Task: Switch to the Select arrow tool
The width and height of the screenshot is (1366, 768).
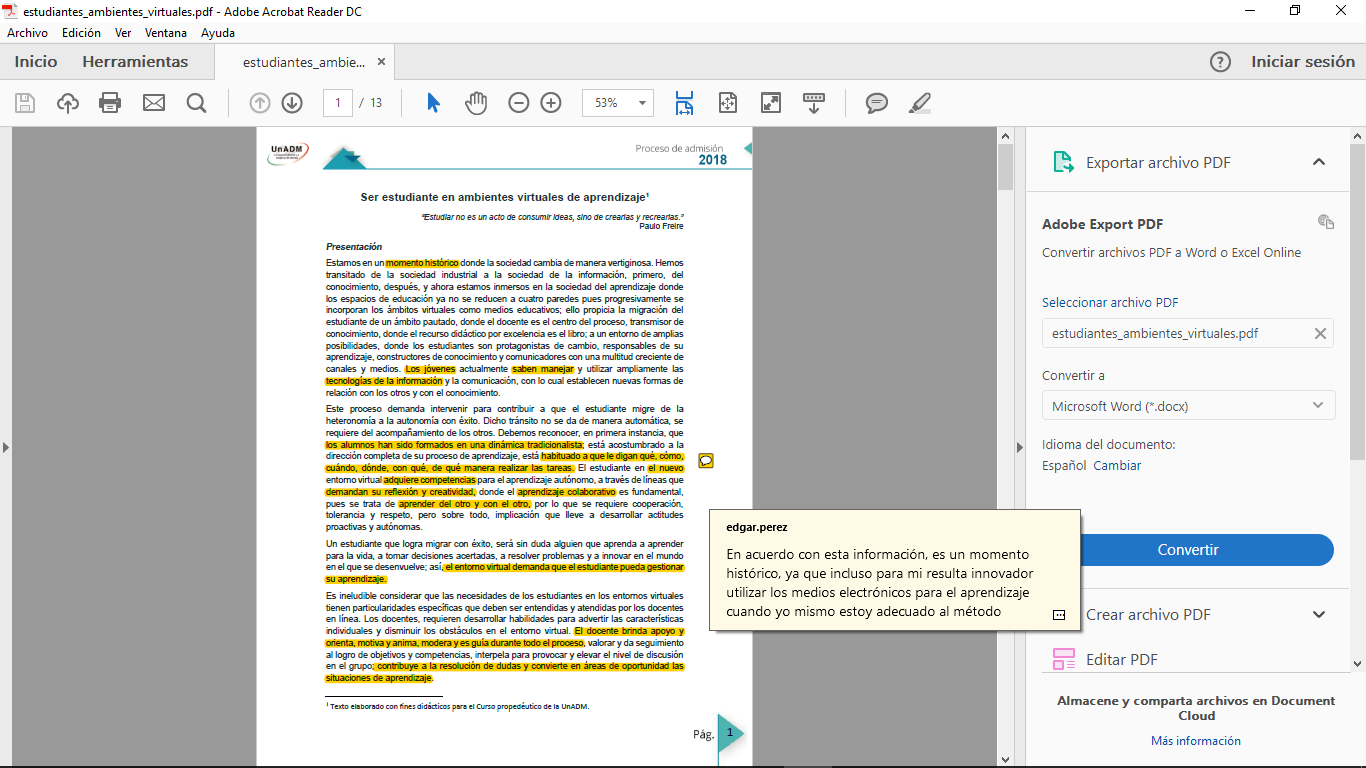Action: (433, 103)
